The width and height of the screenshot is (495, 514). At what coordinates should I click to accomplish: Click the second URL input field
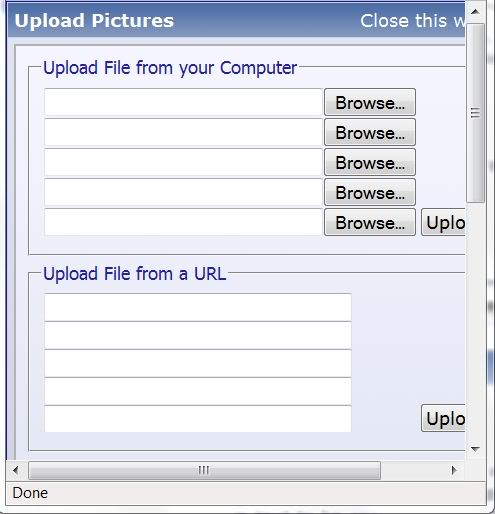[x=198, y=335]
